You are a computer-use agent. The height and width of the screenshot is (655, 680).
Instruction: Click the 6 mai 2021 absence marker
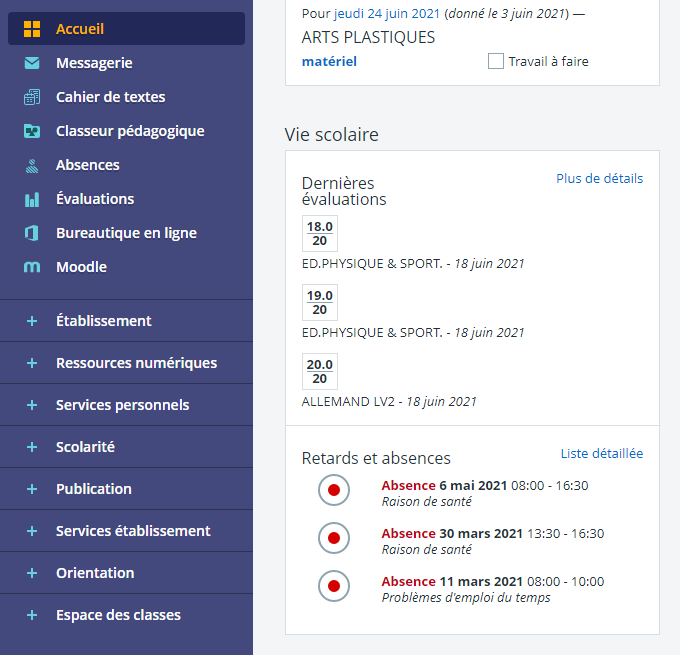pos(334,491)
